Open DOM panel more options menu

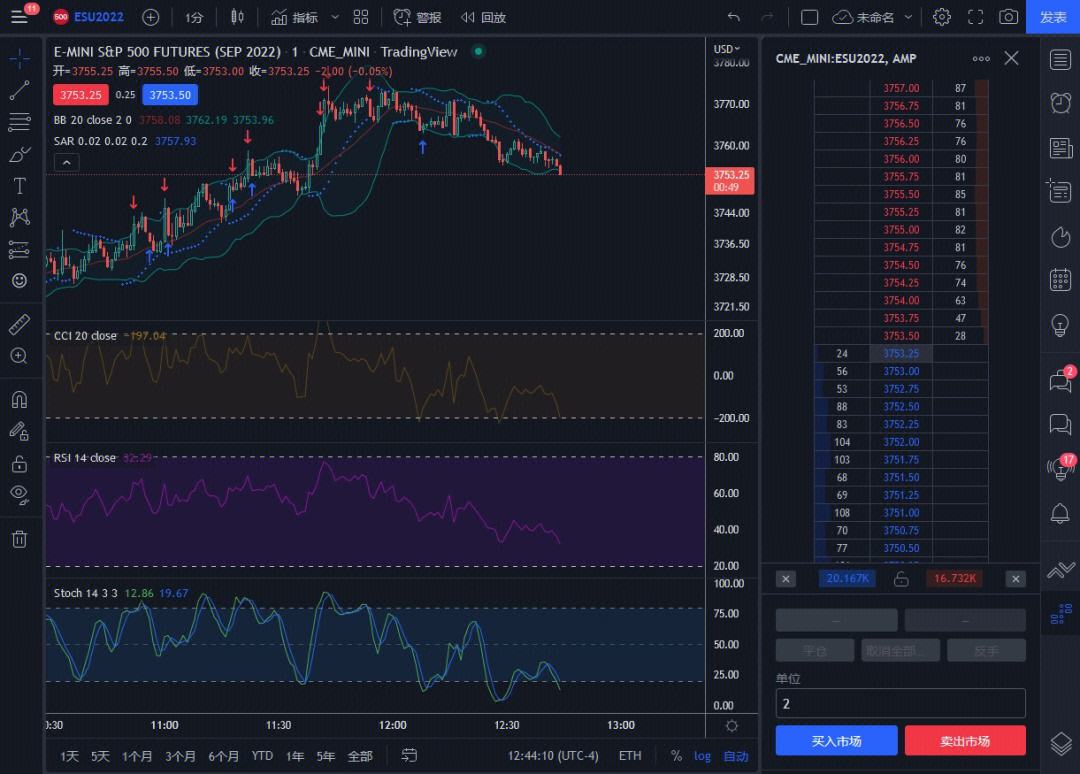[x=981, y=59]
